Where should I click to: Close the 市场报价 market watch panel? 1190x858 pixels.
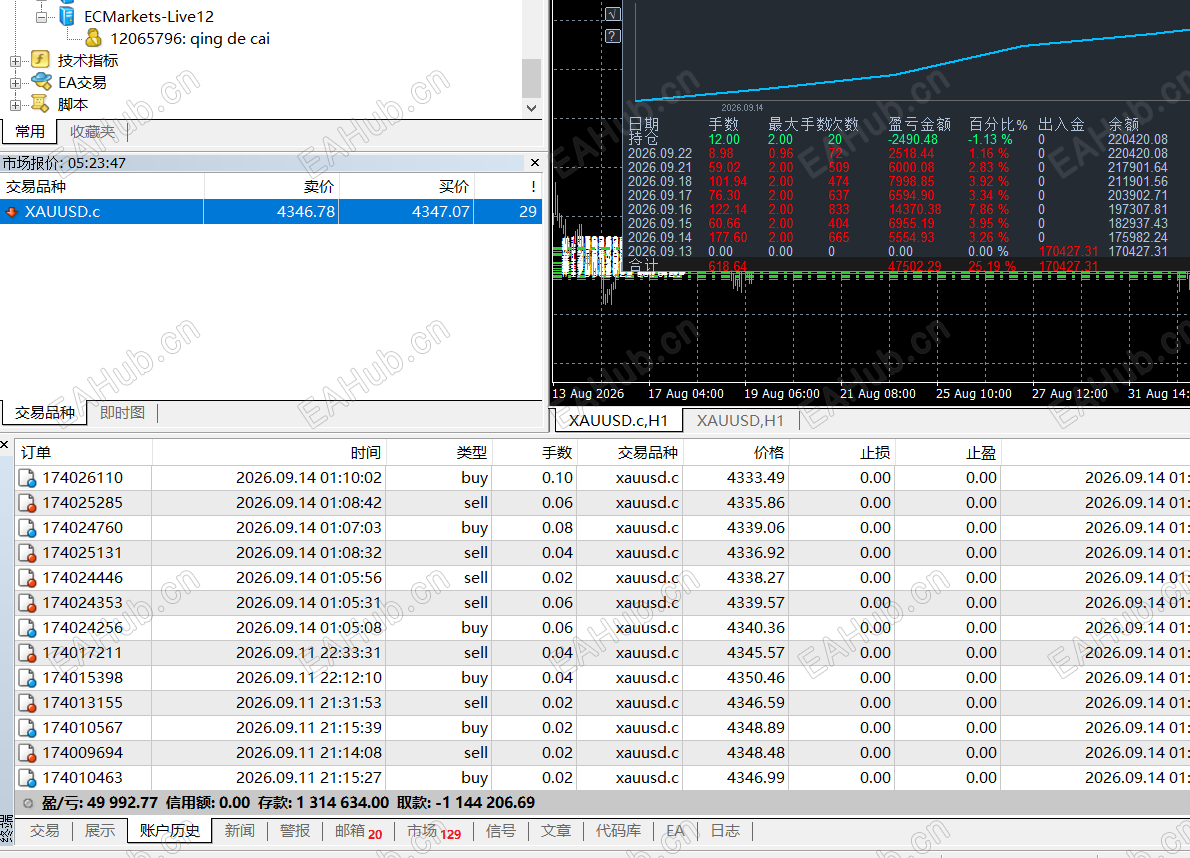[535, 162]
